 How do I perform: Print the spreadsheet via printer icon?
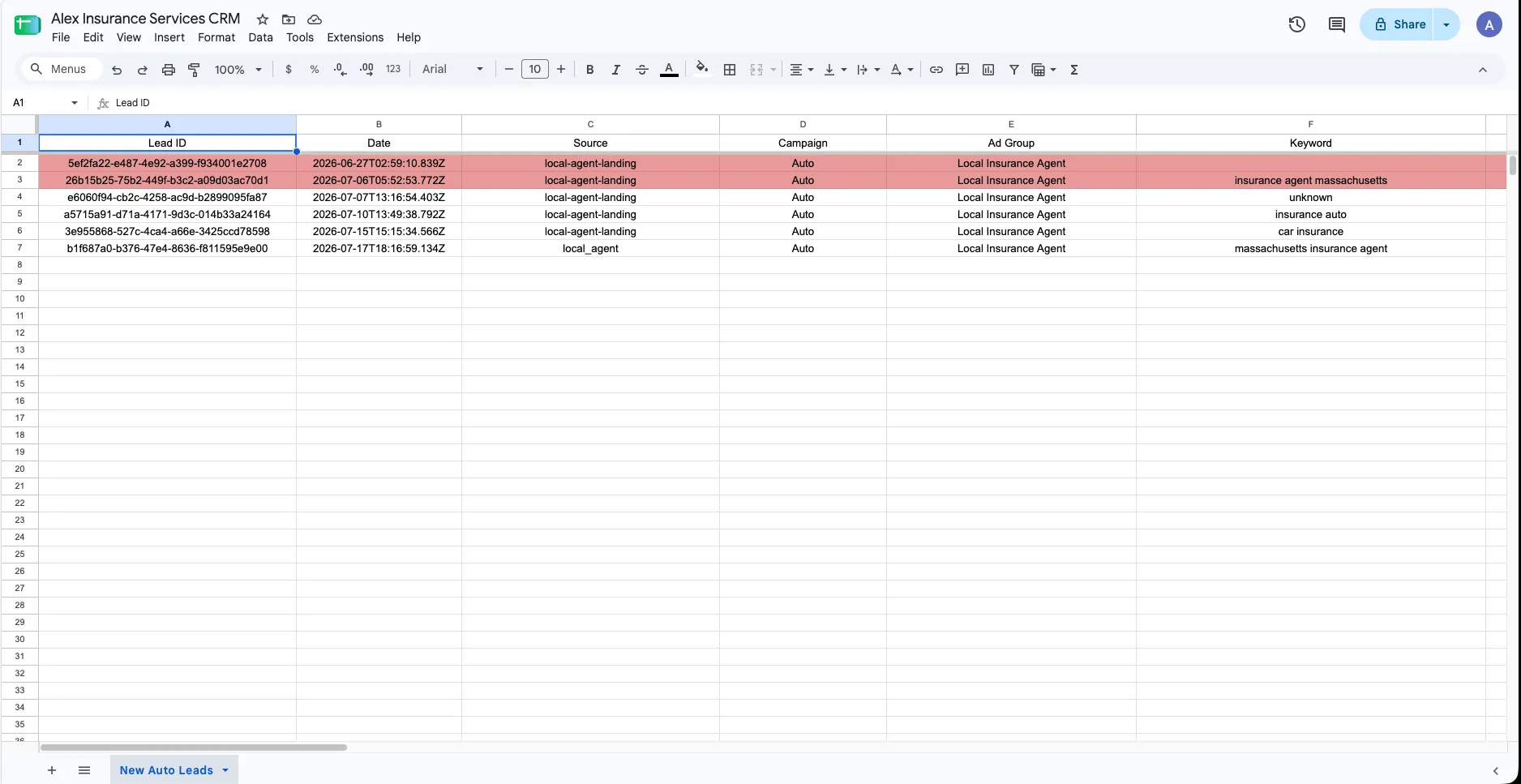[169, 70]
